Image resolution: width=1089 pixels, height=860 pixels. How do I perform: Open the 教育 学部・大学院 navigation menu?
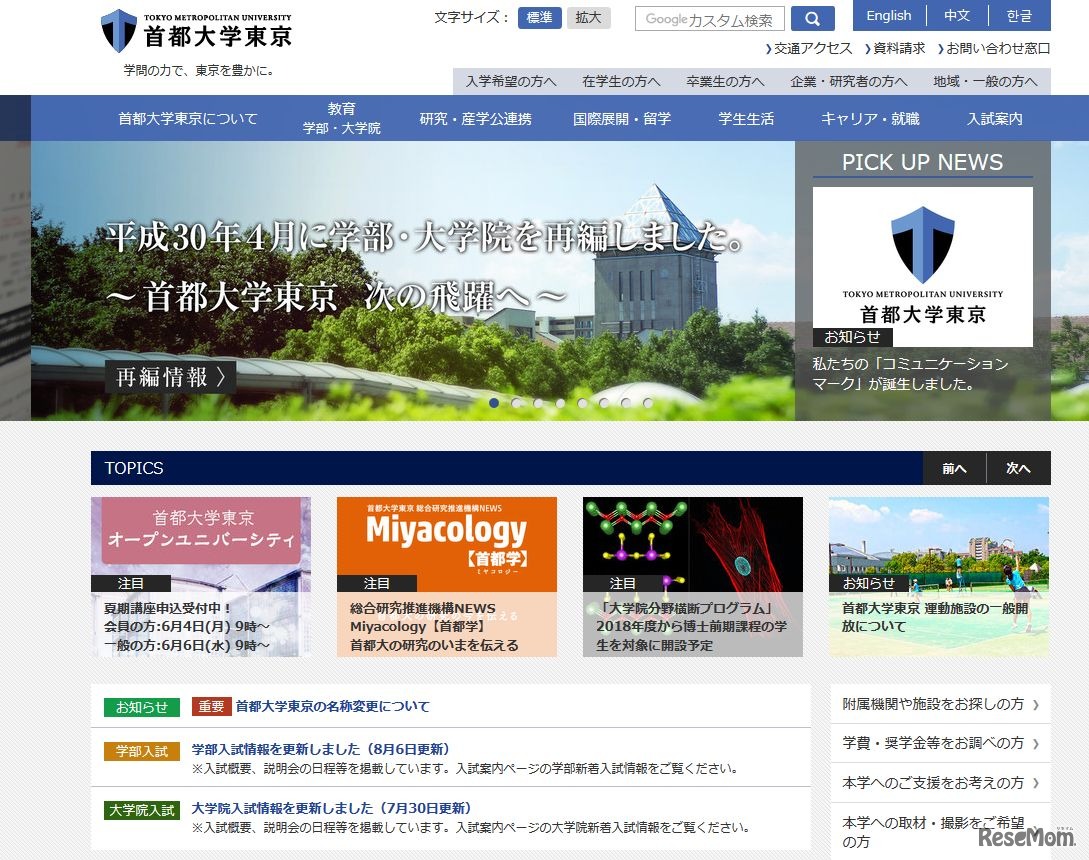click(x=340, y=117)
